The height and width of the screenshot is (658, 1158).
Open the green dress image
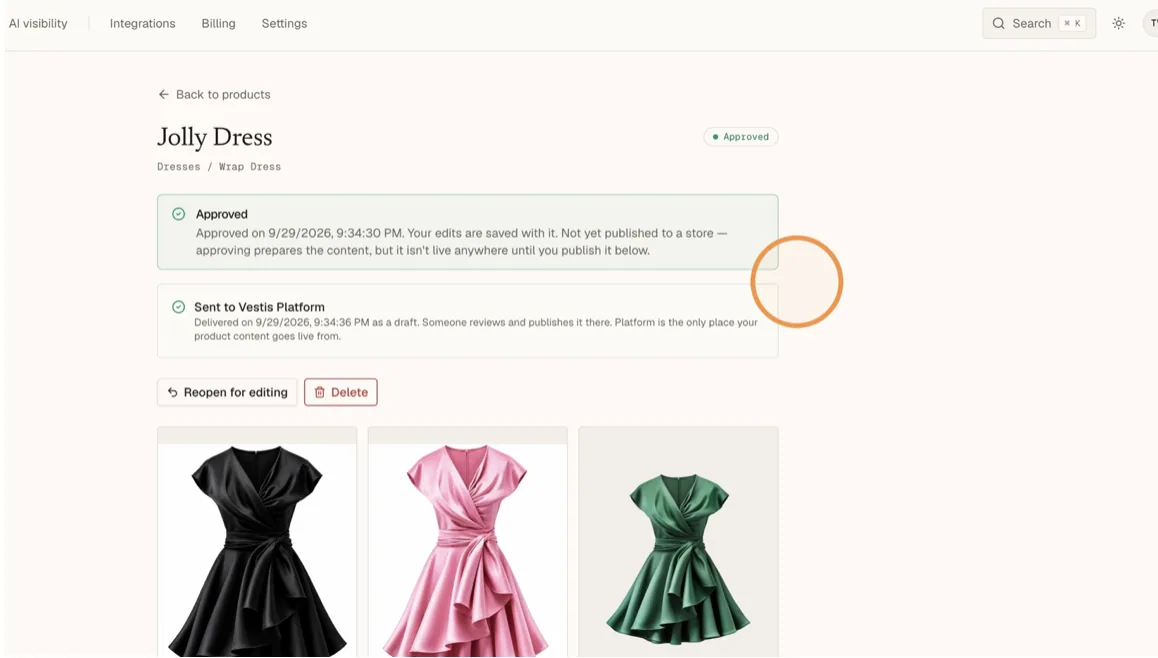[x=678, y=542]
